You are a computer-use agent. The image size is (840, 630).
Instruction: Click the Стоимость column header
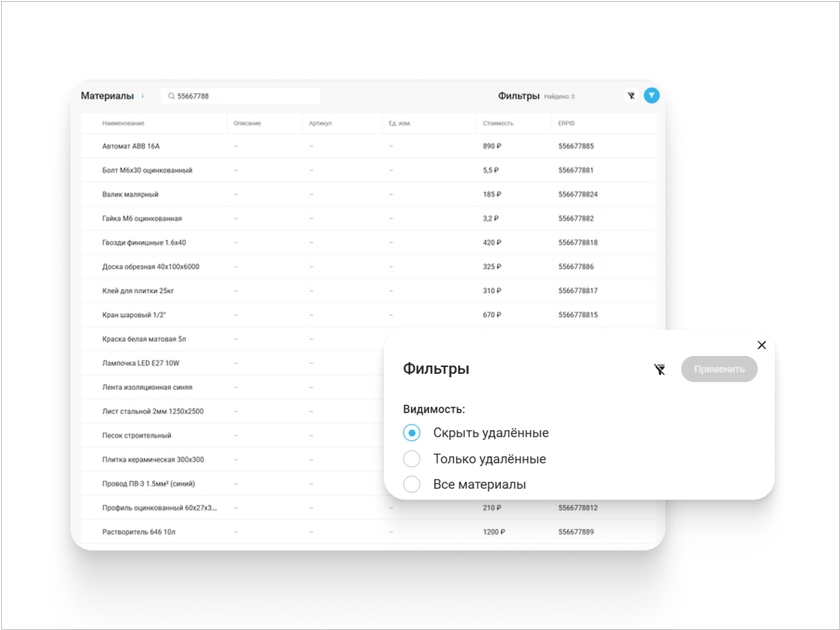pos(498,123)
